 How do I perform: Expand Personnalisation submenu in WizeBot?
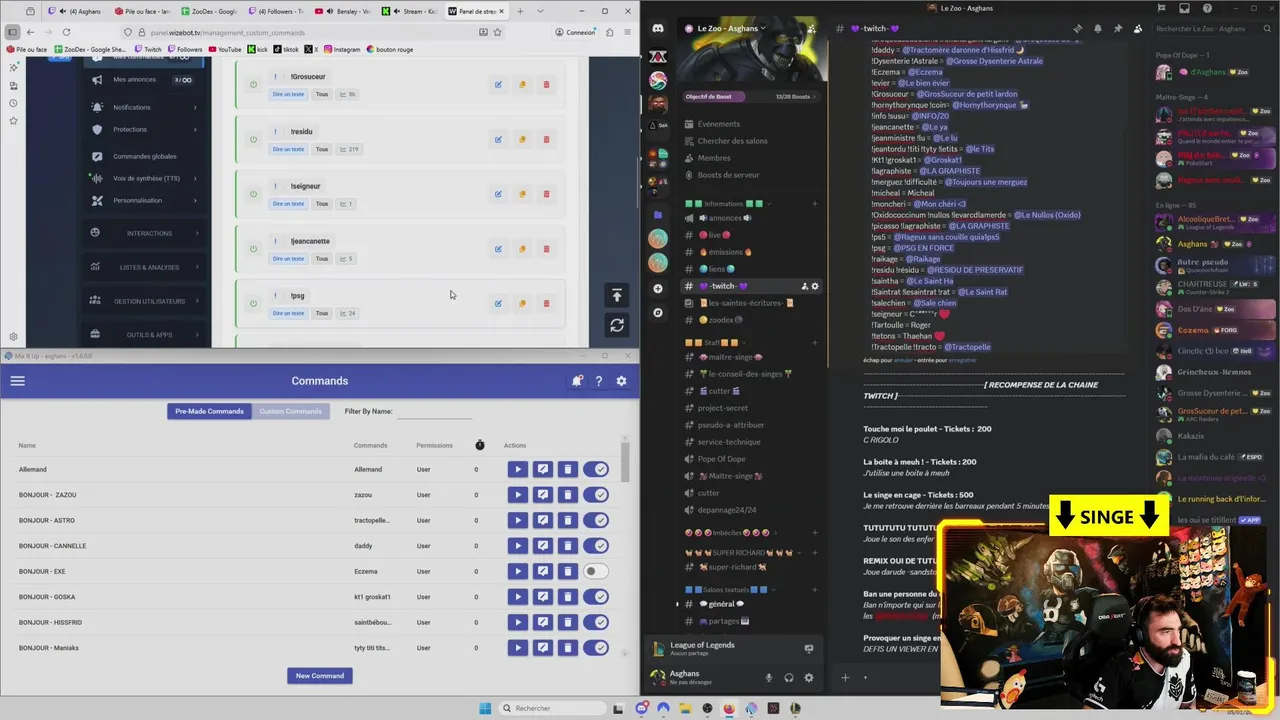point(144,200)
